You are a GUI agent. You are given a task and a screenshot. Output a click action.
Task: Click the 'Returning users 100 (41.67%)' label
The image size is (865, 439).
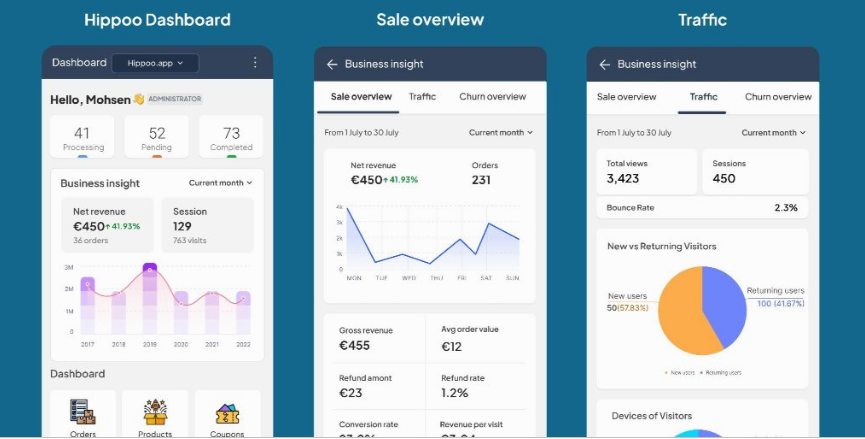(776, 297)
